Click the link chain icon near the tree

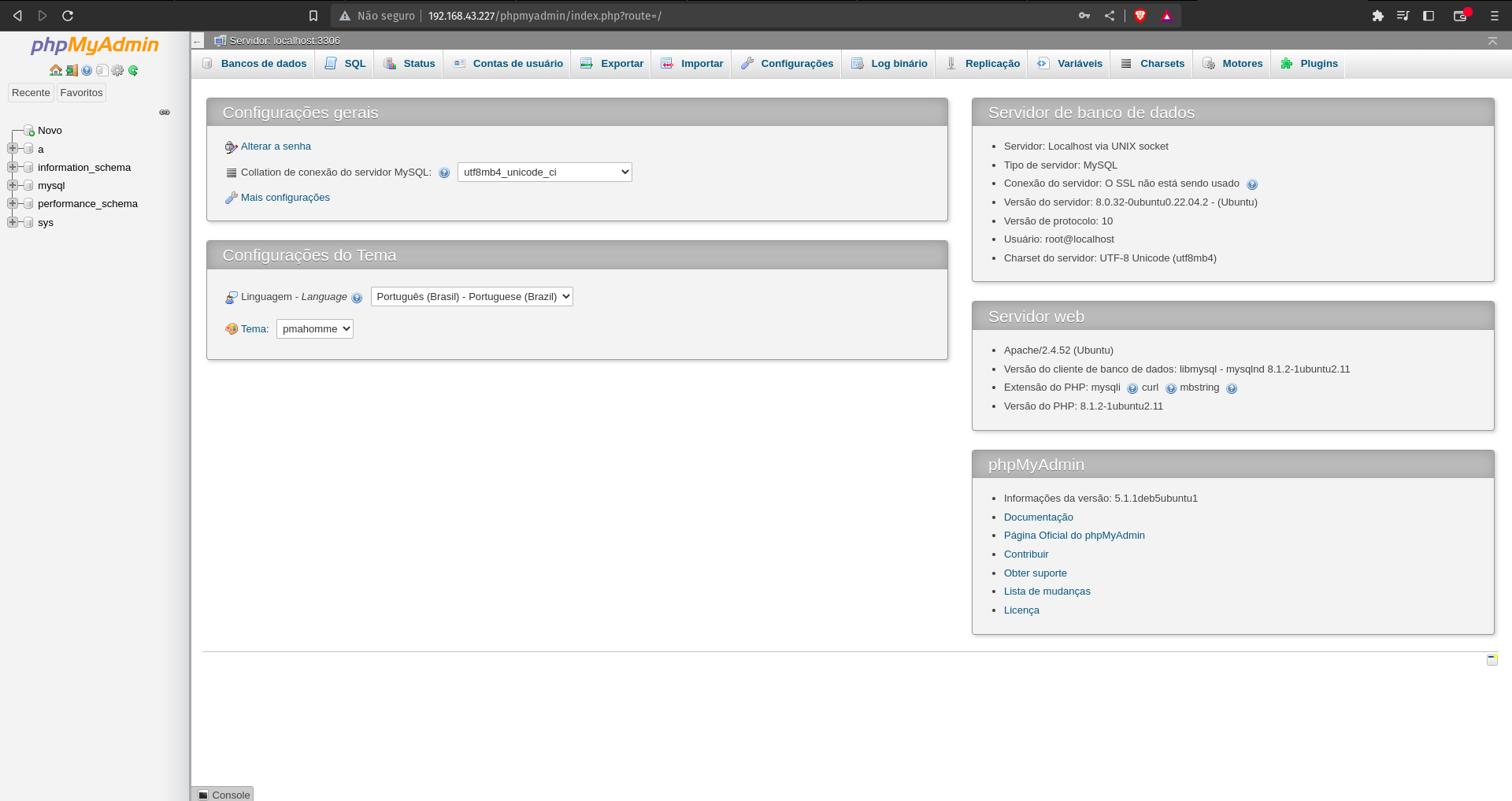pos(165,112)
